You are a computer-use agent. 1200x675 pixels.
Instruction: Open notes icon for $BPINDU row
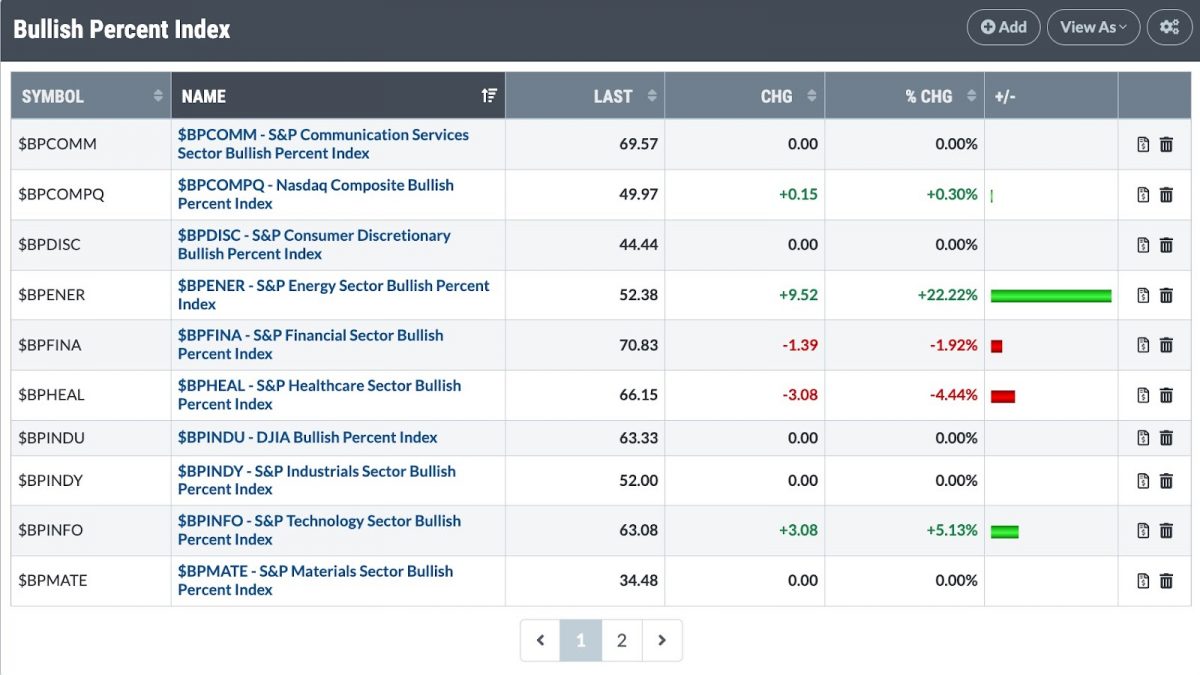1143,438
